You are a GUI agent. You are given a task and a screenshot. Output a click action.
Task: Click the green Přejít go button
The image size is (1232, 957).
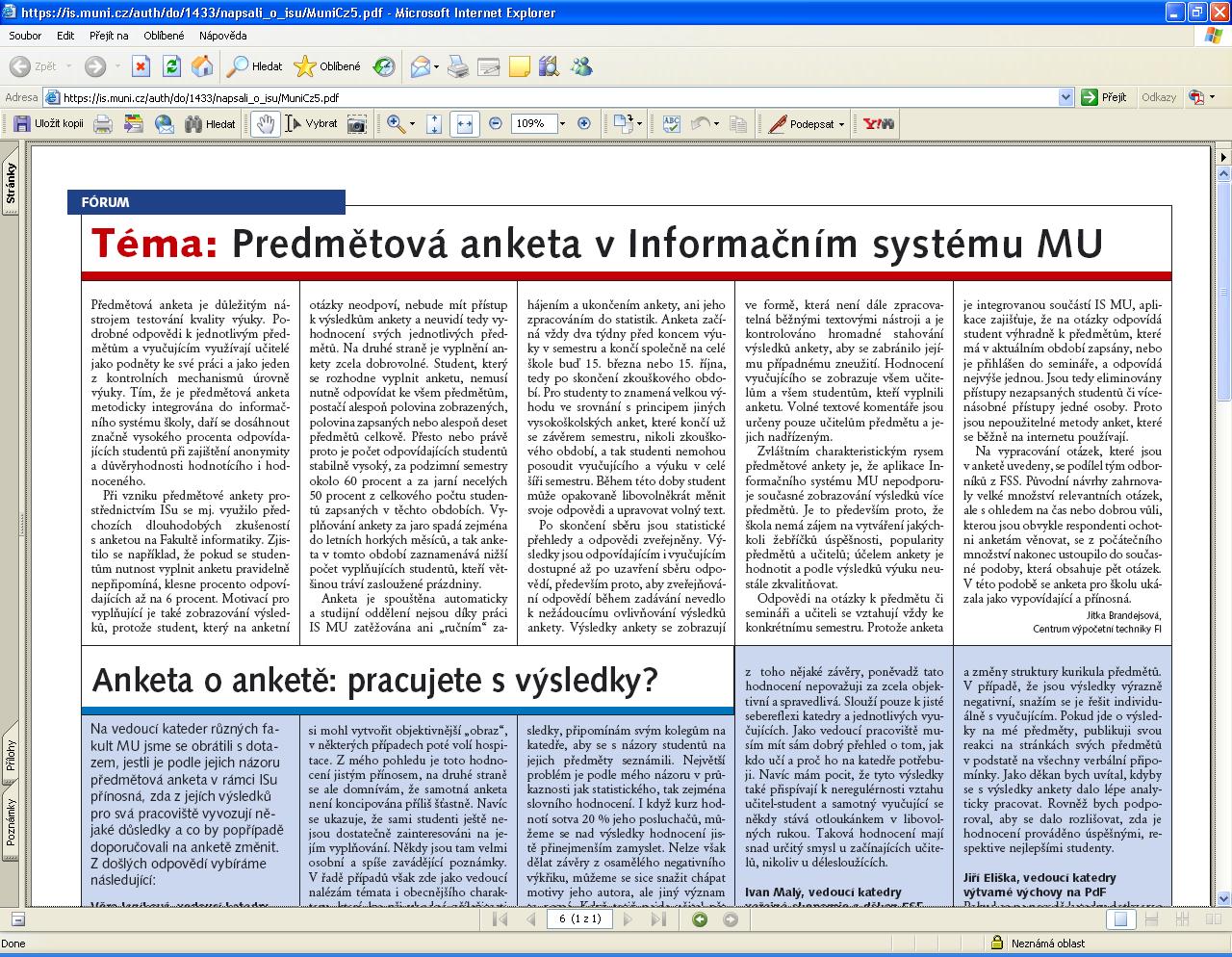1105,97
